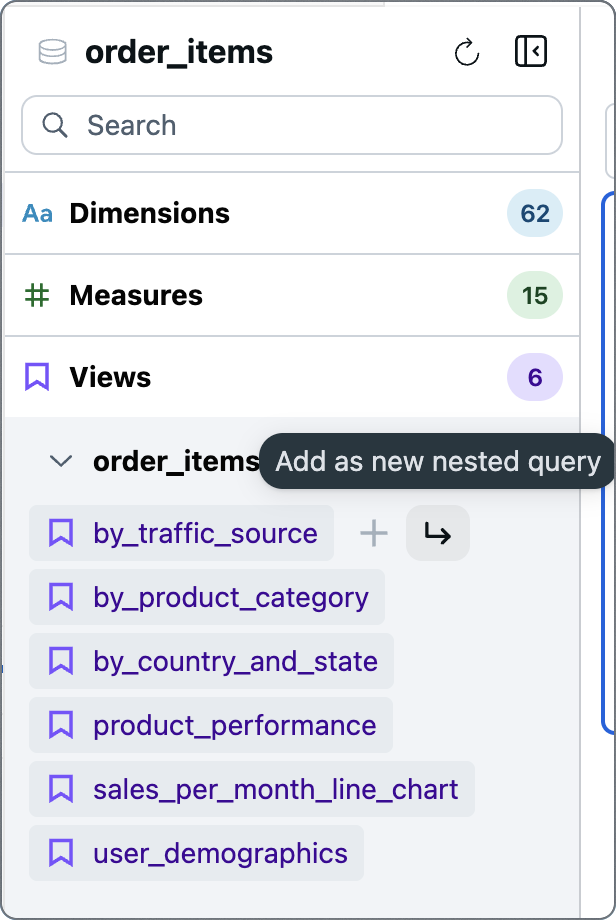
Task: Add by_traffic_source with the plus button
Action: pos(373,533)
